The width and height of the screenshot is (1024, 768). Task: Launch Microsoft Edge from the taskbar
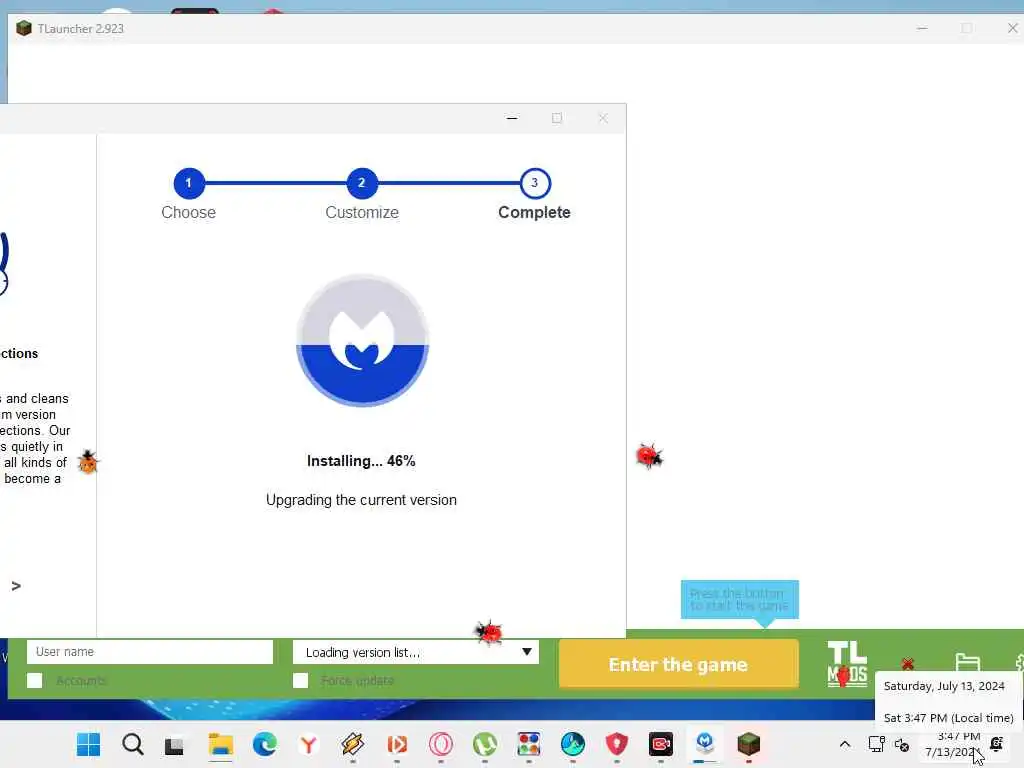(x=264, y=744)
